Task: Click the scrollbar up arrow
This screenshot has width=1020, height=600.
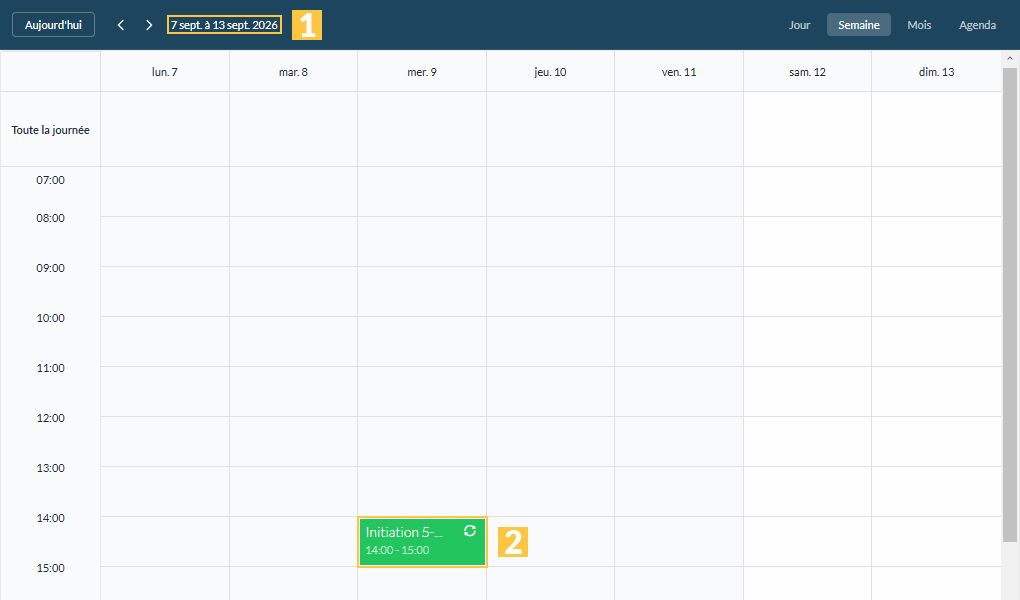Action: click(1010, 59)
